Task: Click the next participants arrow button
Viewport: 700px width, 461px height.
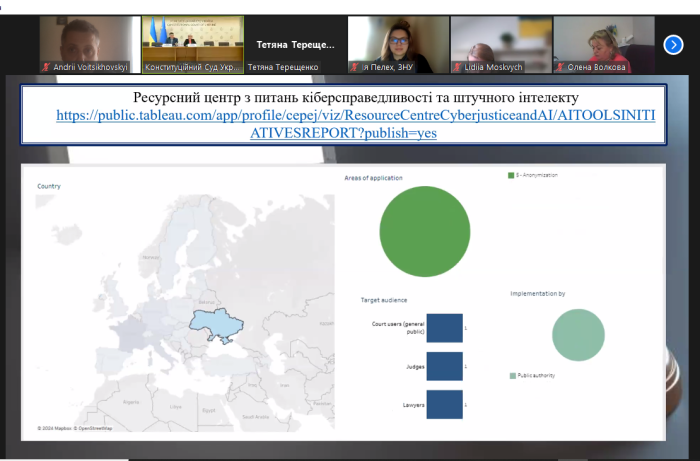Action: click(673, 43)
